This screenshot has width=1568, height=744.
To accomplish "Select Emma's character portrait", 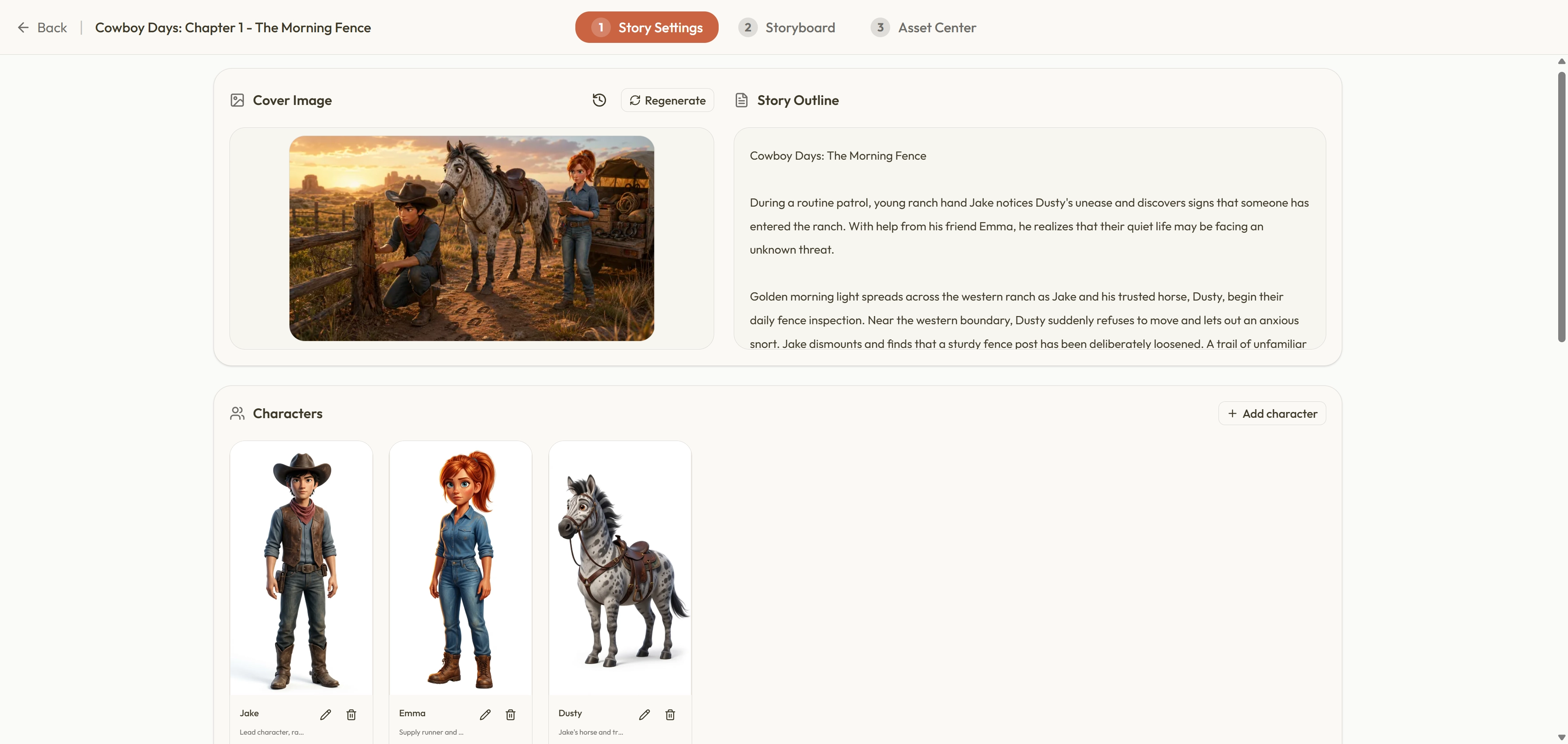I will pos(461,569).
